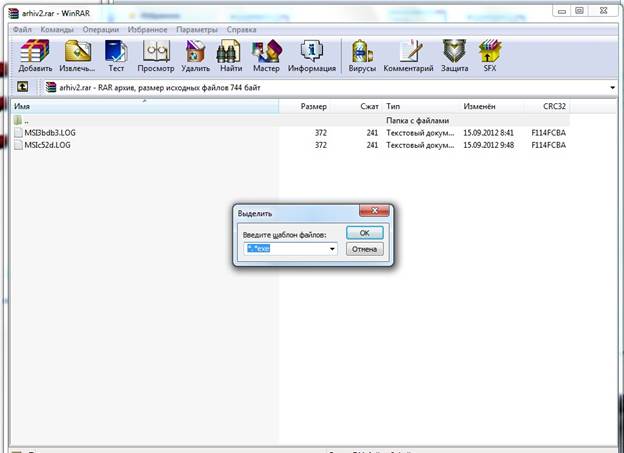Open the Справка menu
The width and height of the screenshot is (624, 453).
tap(242, 29)
